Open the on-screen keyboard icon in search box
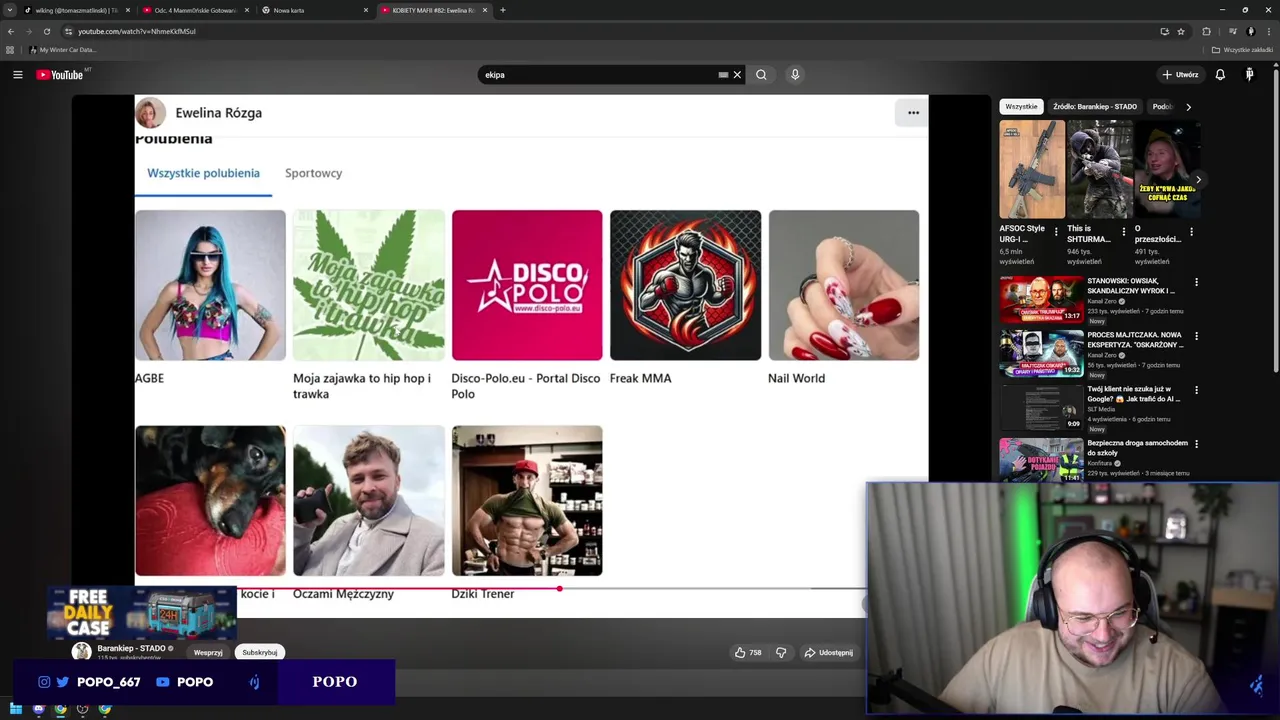Image resolution: width=1280 pixels, height=720 pixels. pos(723,75)
